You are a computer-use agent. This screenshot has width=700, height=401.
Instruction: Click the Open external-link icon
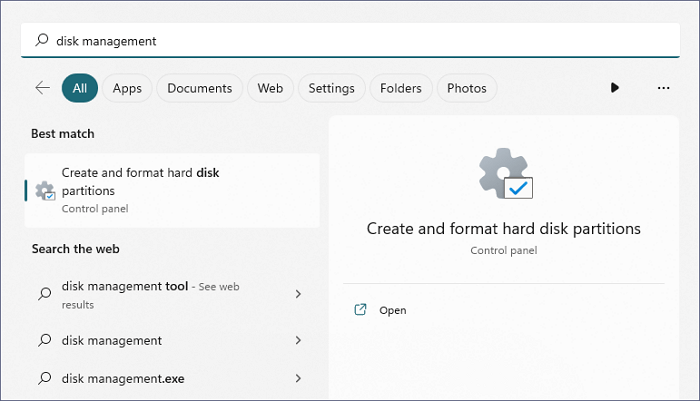pos(361,310)
